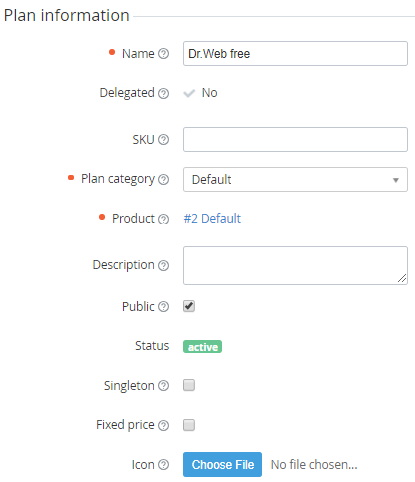Focus the empty SKU input field

click(x=295, y=139)
